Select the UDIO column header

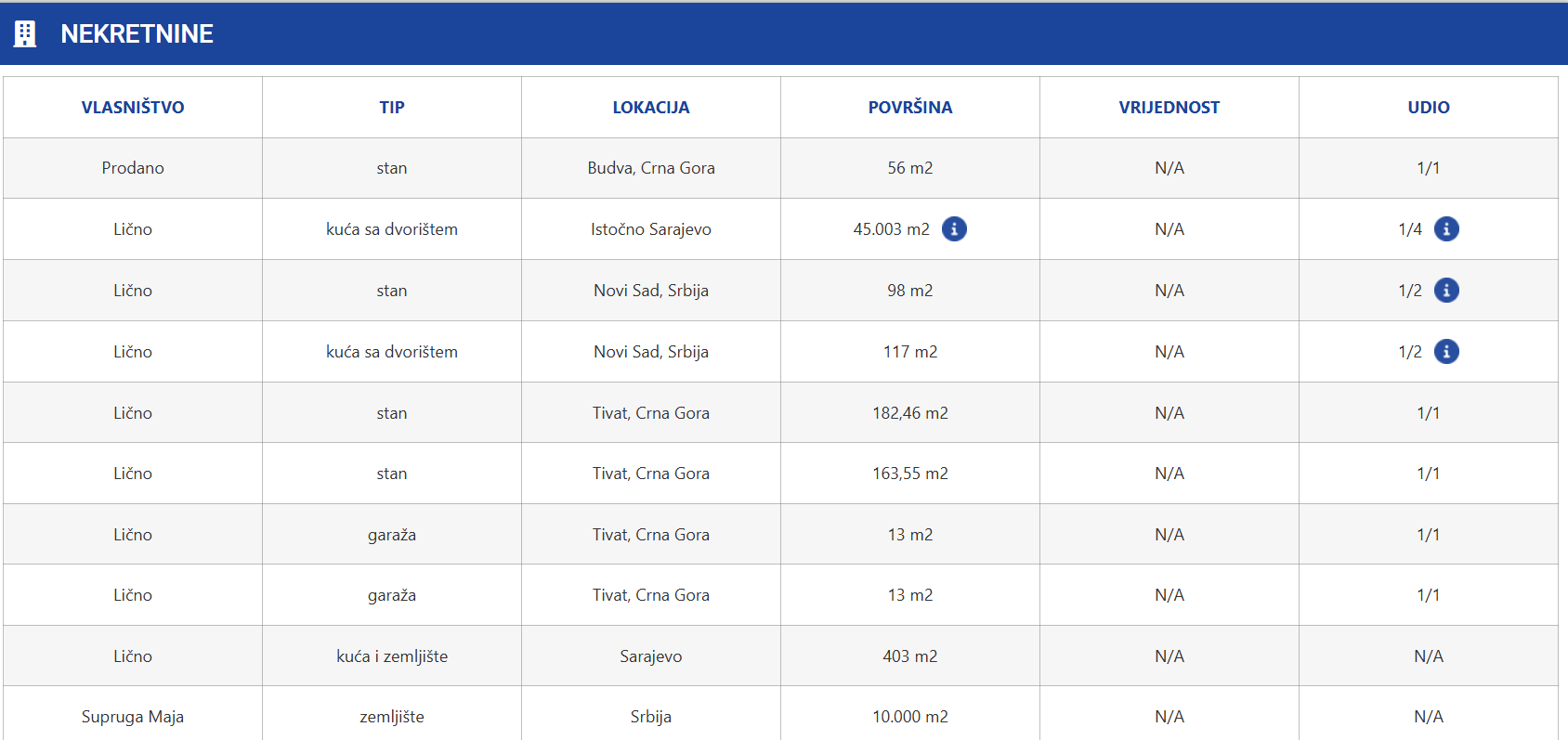point(1429,108)
